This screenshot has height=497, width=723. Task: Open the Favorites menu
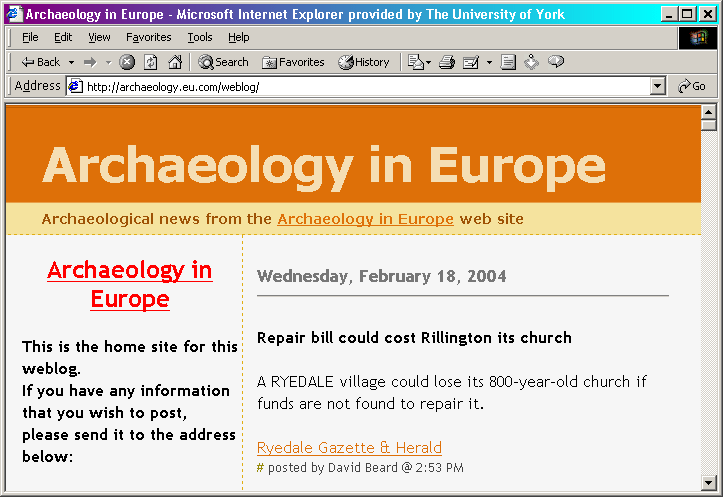(x=148, y=37)
